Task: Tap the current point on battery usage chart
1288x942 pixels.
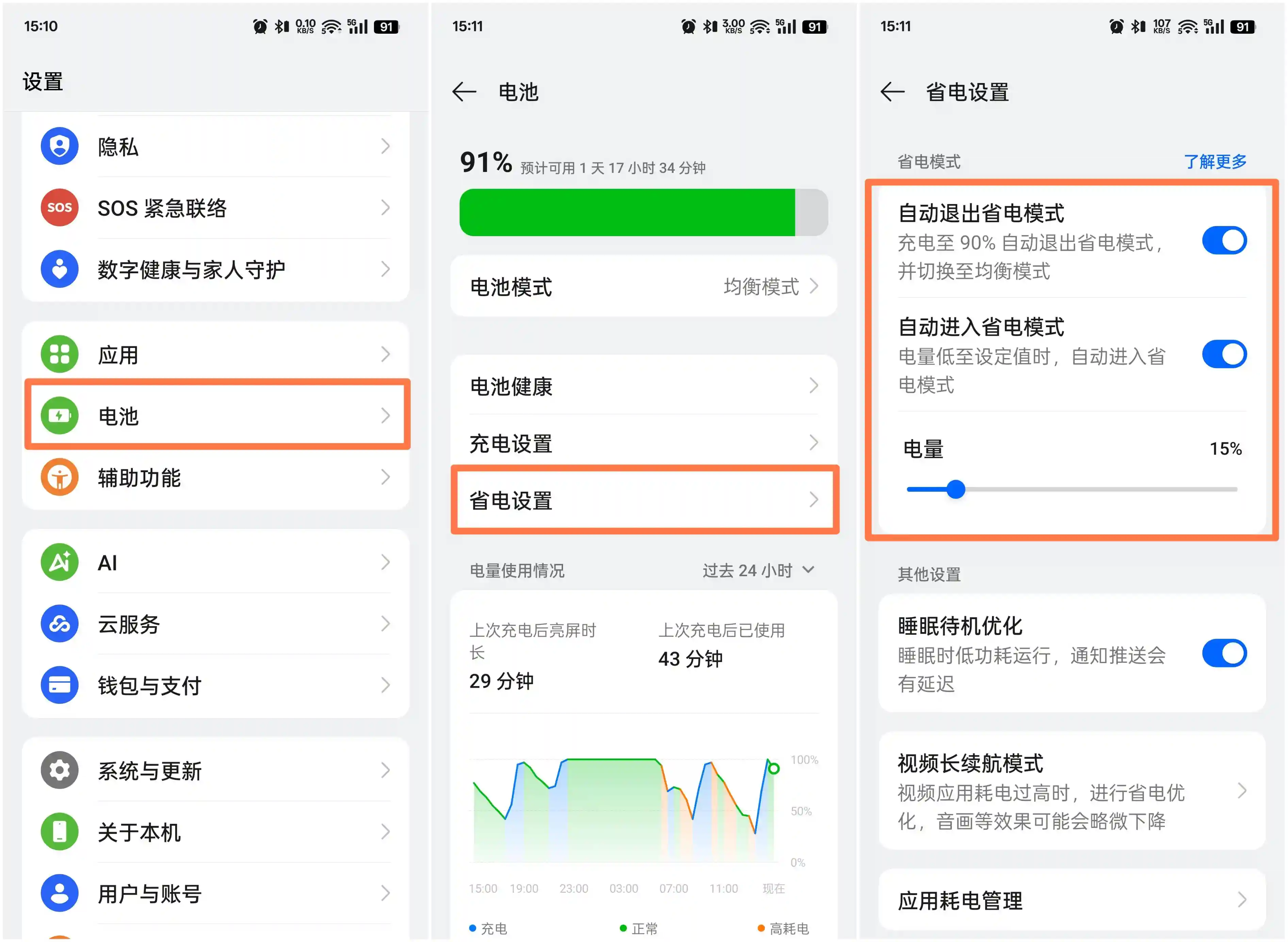Action: tap(774, 769)
